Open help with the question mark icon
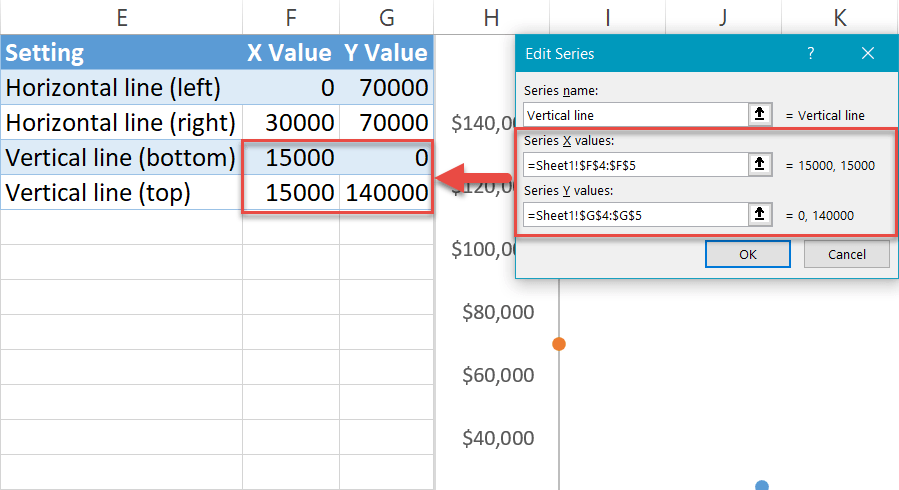The image size is (899, 490). click(x=811, y=54)
